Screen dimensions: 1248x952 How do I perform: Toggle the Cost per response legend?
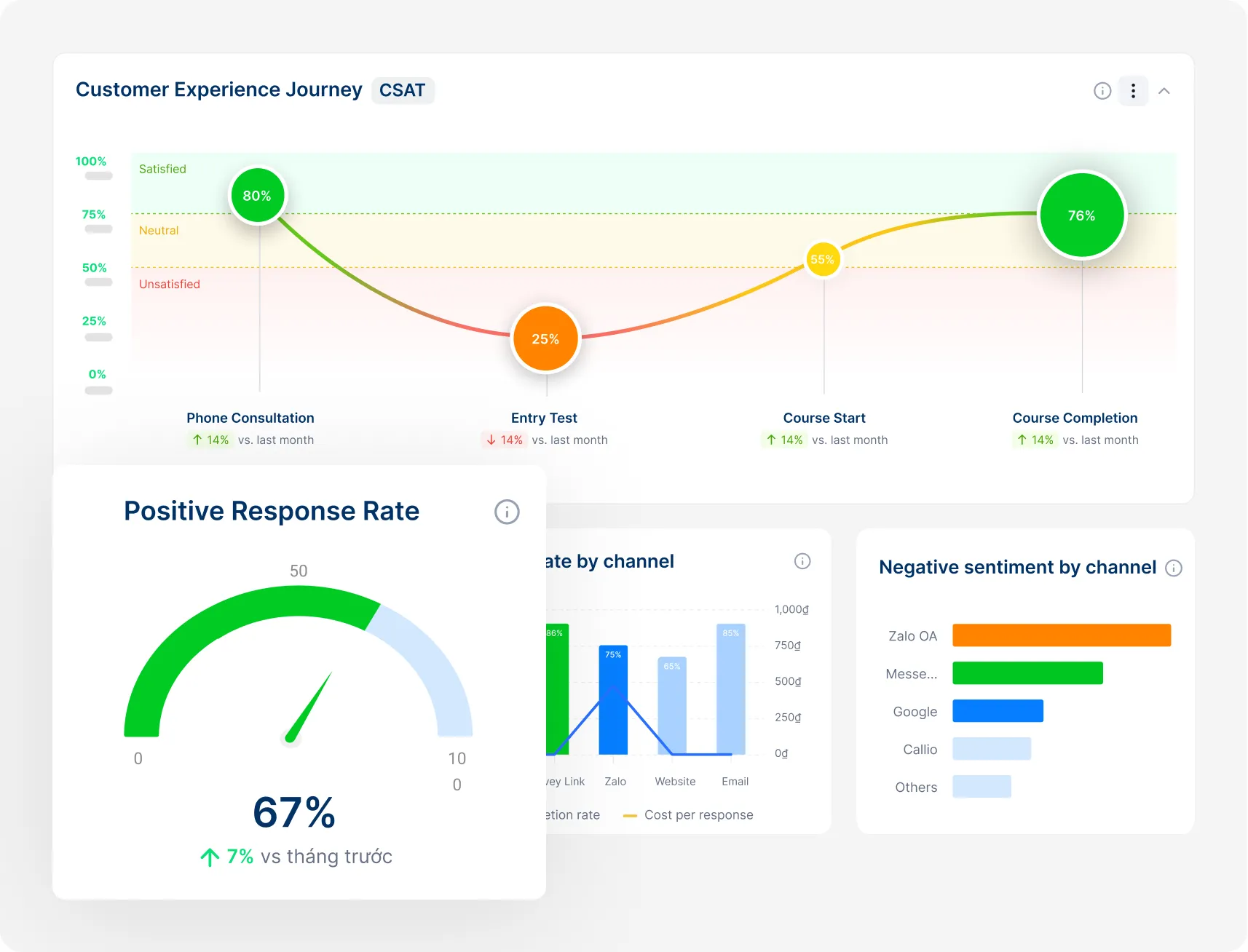(688, 815)
